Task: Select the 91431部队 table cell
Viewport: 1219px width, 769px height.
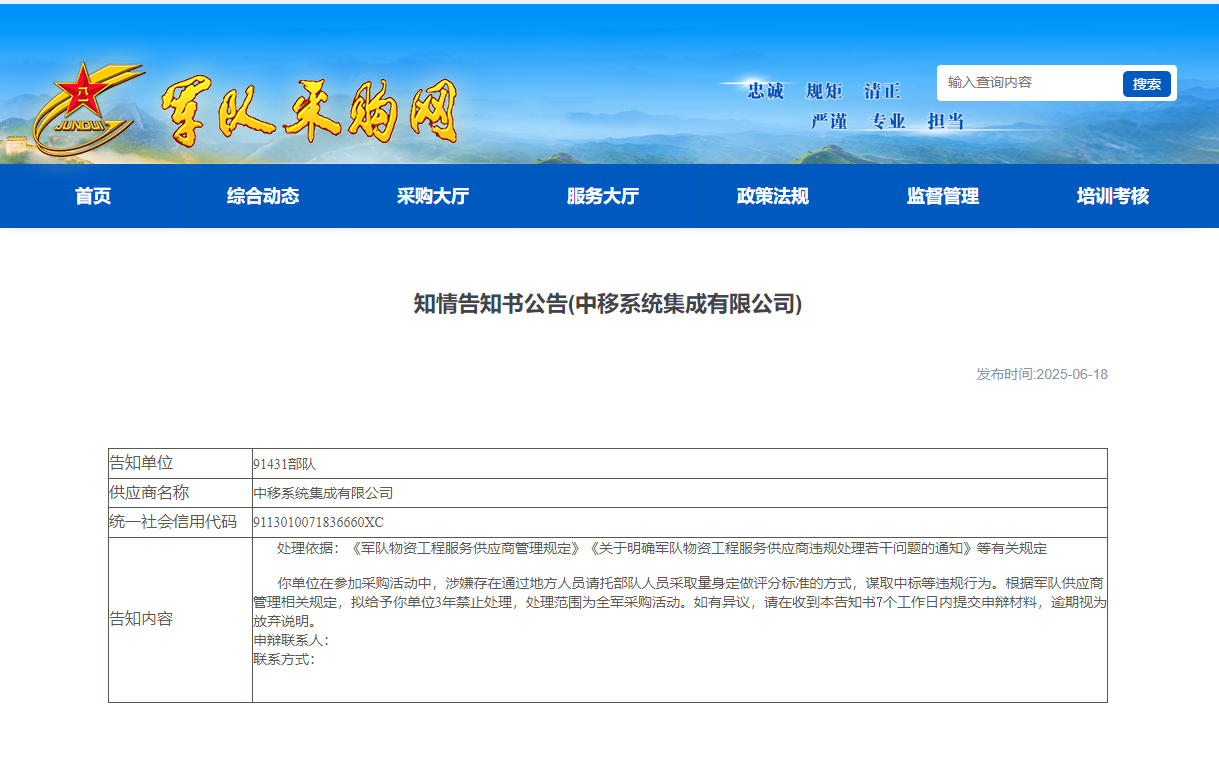Action: point(285,464)
